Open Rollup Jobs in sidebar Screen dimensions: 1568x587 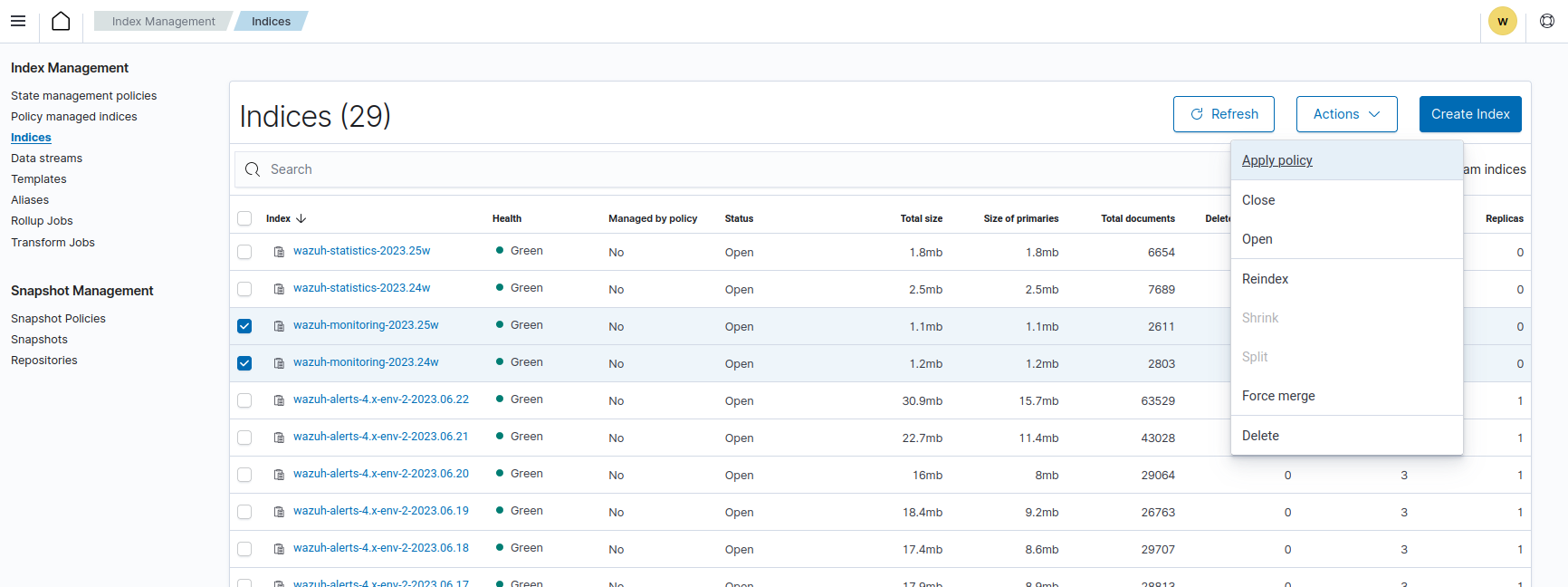(42, 220)
